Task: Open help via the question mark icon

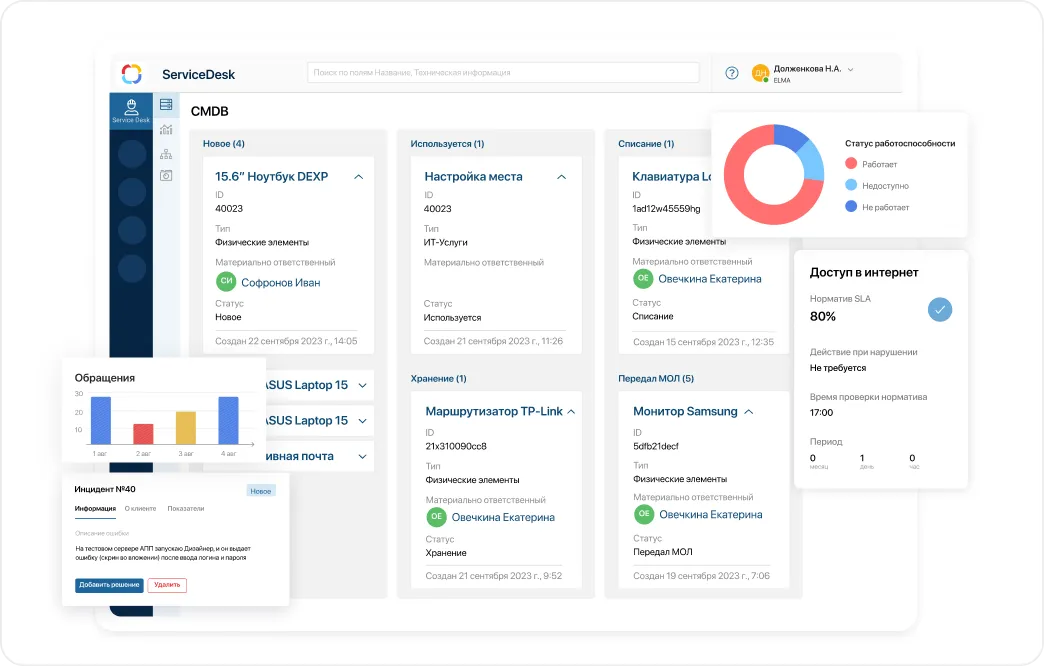Action: [x=732, y=73]
